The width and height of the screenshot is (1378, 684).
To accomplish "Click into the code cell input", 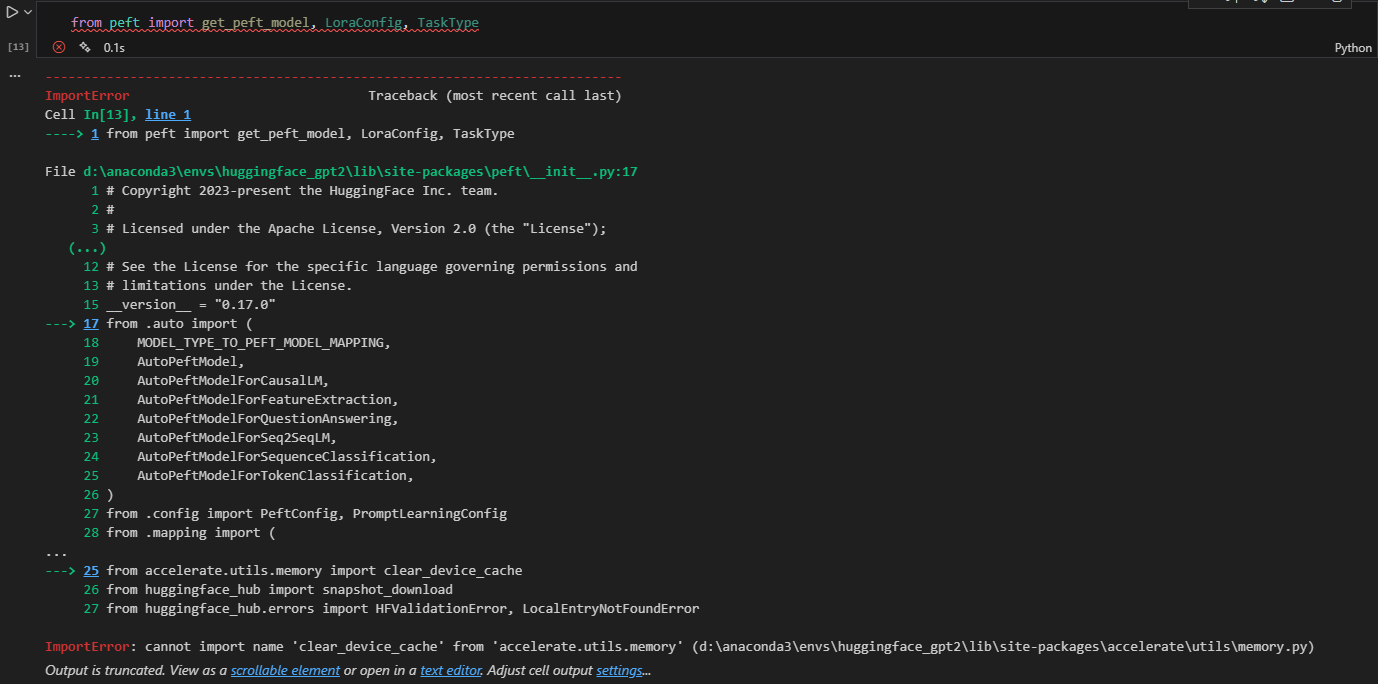I will coord(600,22).
